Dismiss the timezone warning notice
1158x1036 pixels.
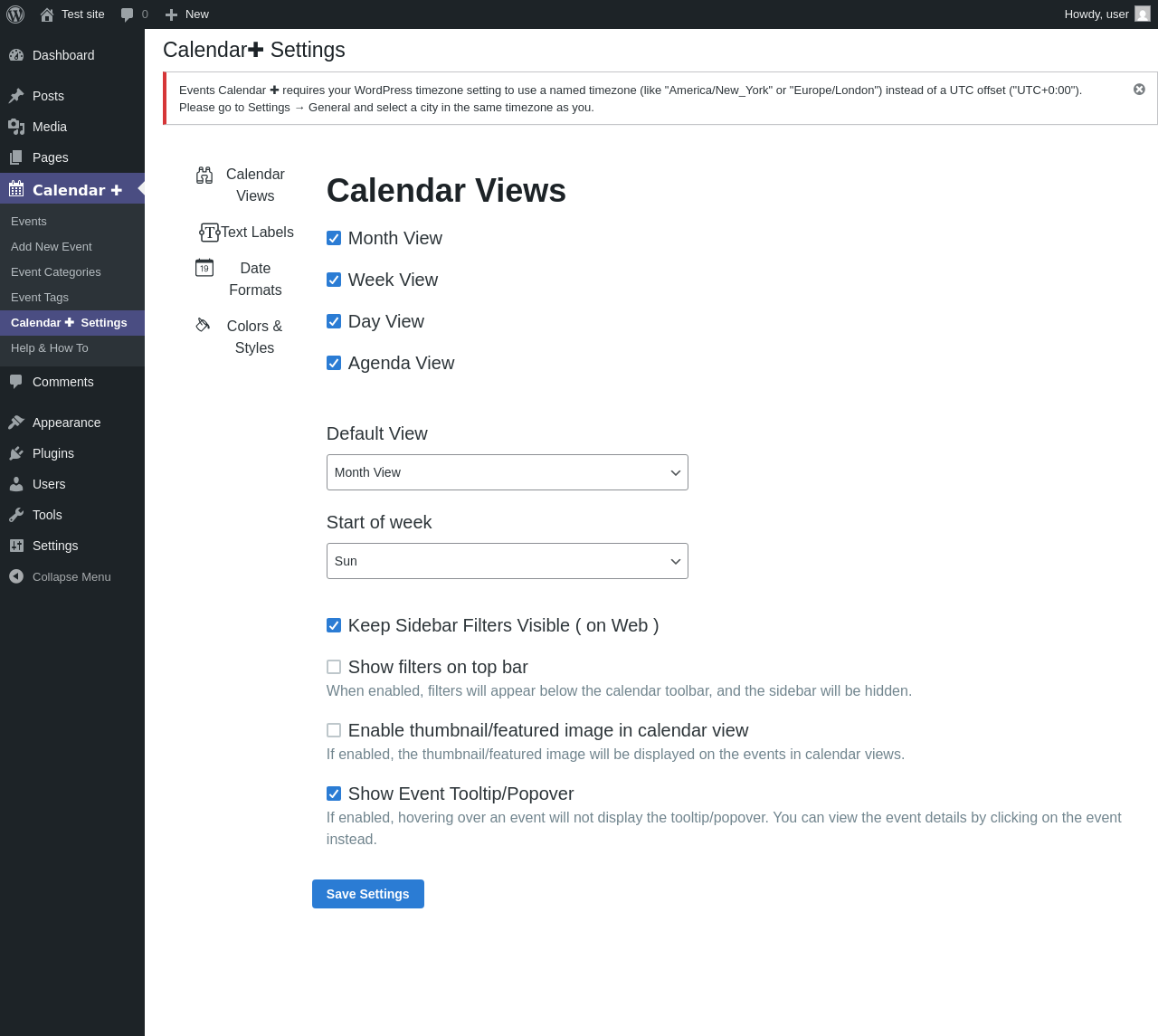(x=1139, y=89)
